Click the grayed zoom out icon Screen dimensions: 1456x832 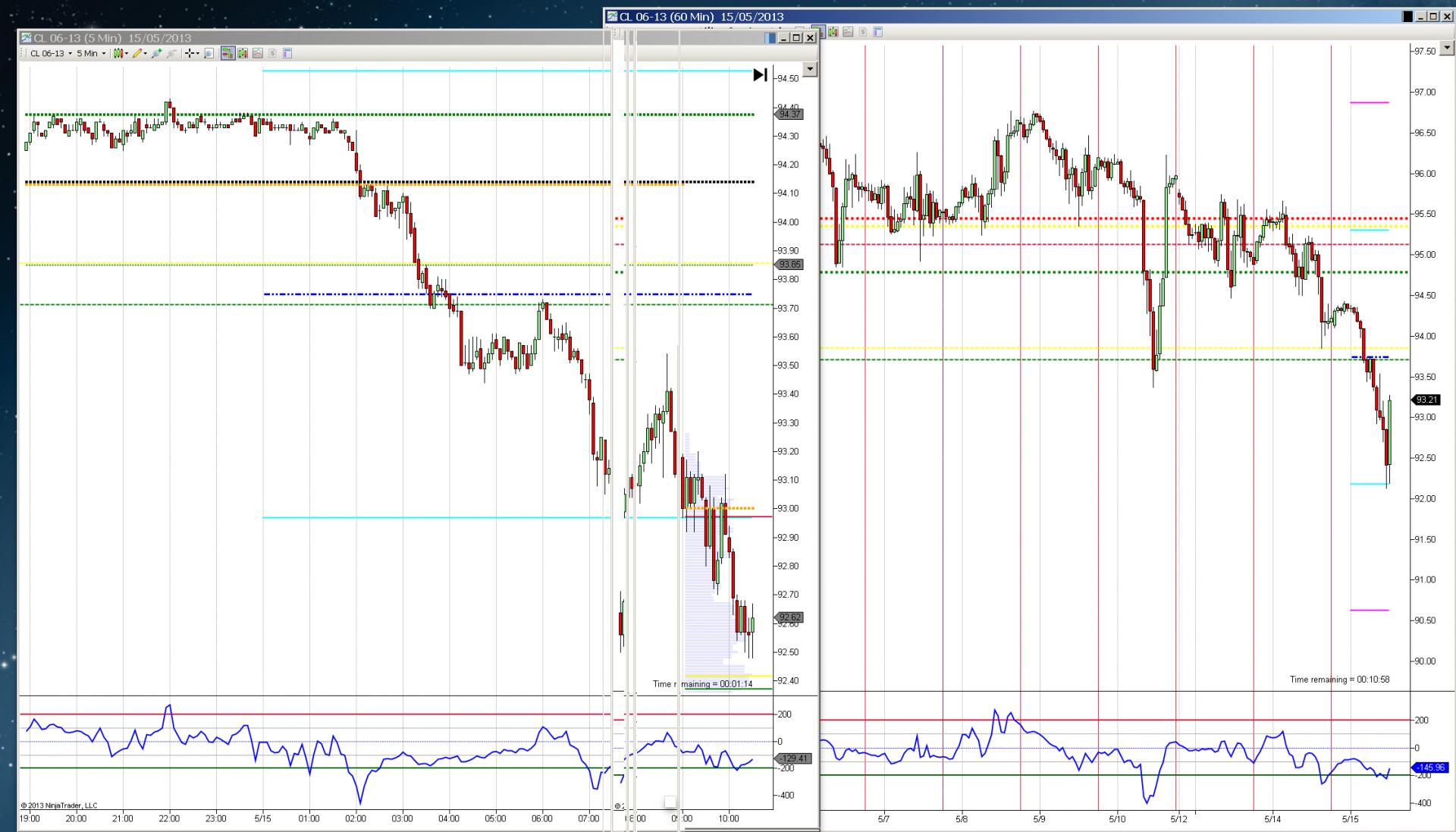(x=171, y=53)
